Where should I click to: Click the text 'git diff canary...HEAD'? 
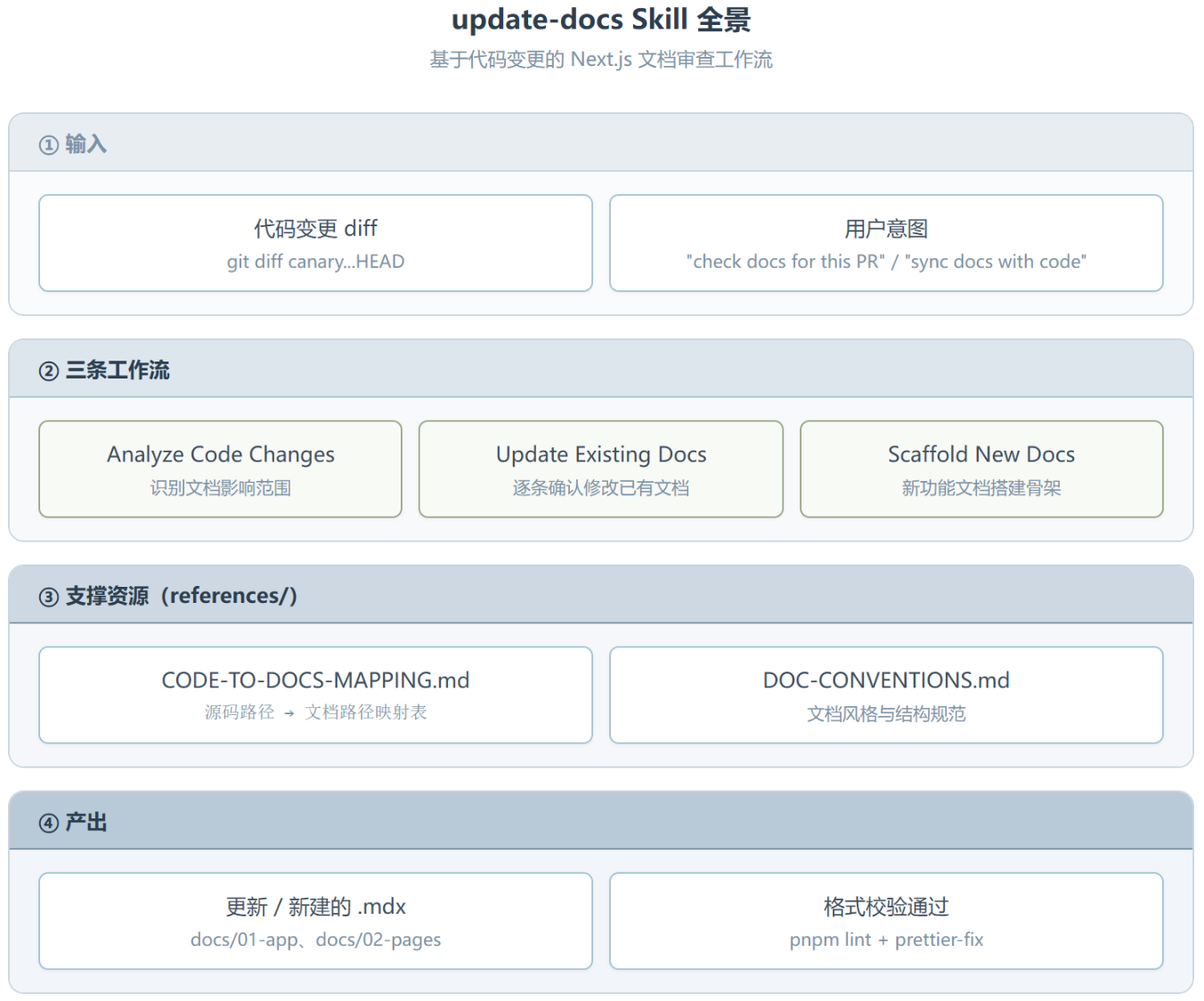pyautogui.click(x=315, y=262)
